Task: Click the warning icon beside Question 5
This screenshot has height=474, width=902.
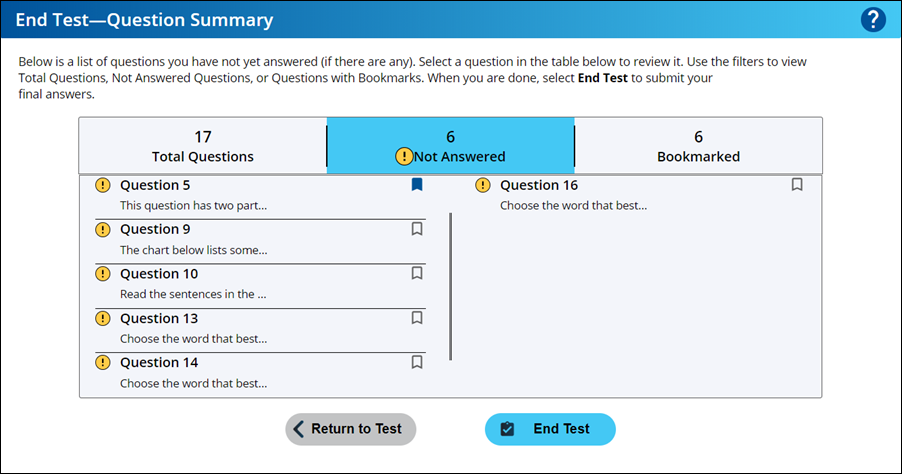Action: tap(102, 185)
